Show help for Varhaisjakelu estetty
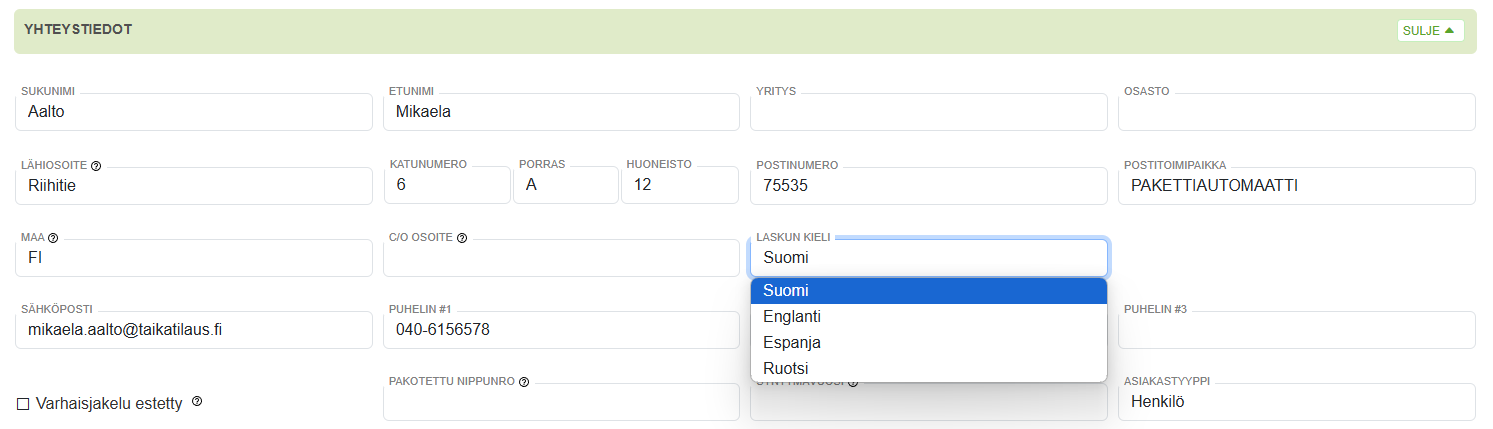 pos(197,401)
